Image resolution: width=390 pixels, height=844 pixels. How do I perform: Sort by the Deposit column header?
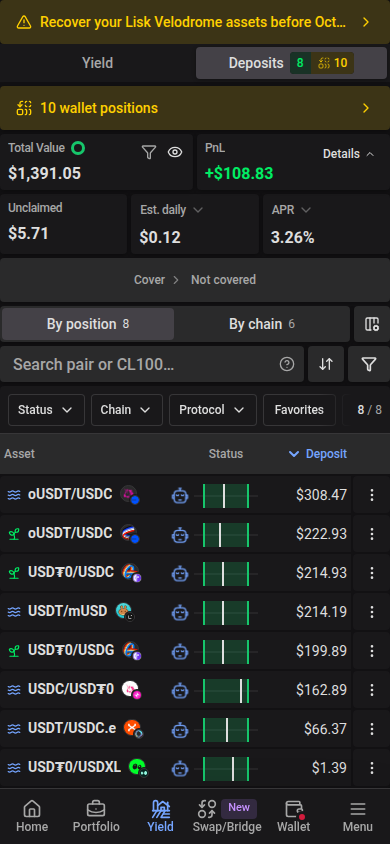click(318, 454)
